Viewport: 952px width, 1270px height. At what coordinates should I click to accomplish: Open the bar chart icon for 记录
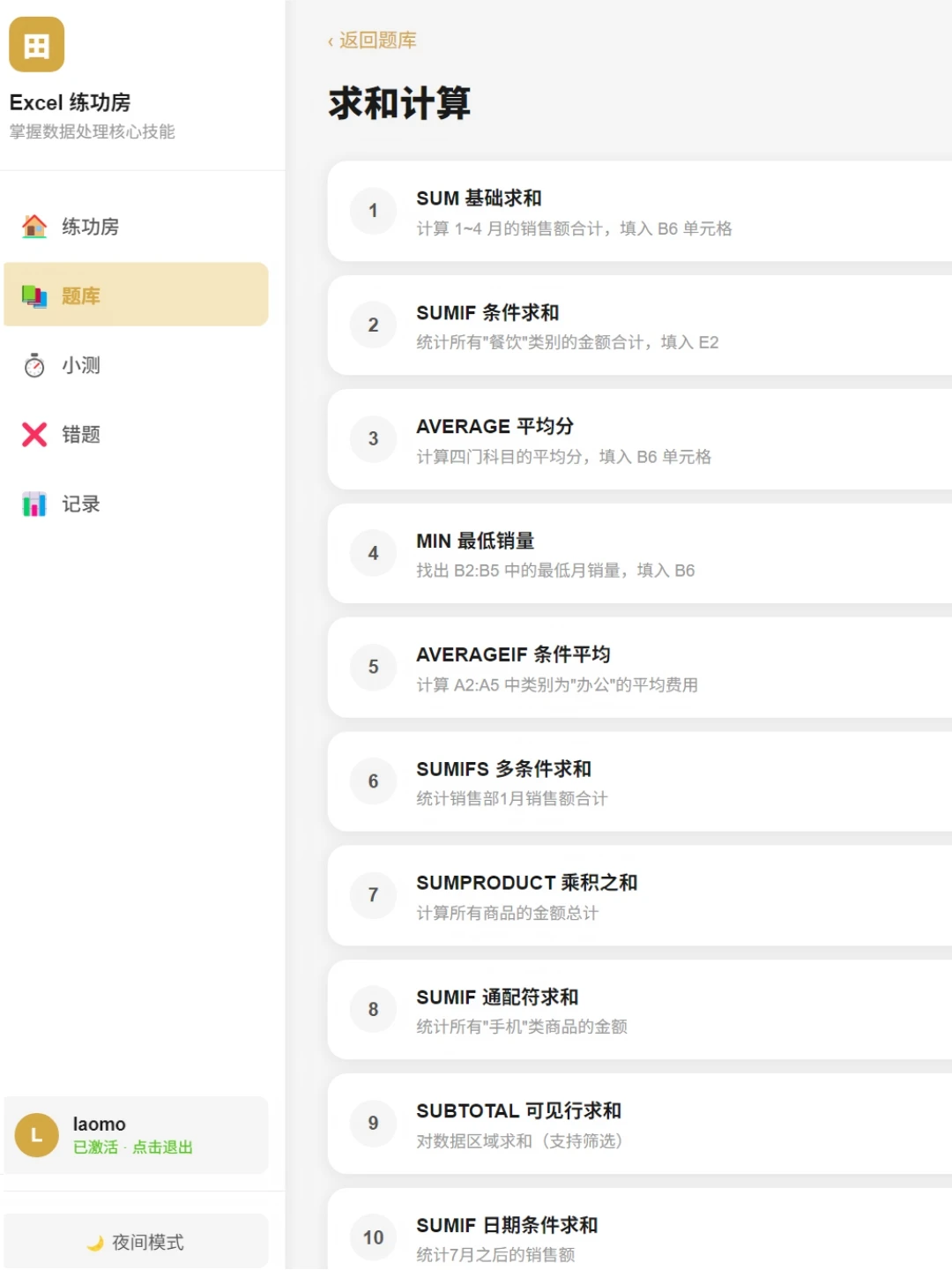(x=34, y=504)
